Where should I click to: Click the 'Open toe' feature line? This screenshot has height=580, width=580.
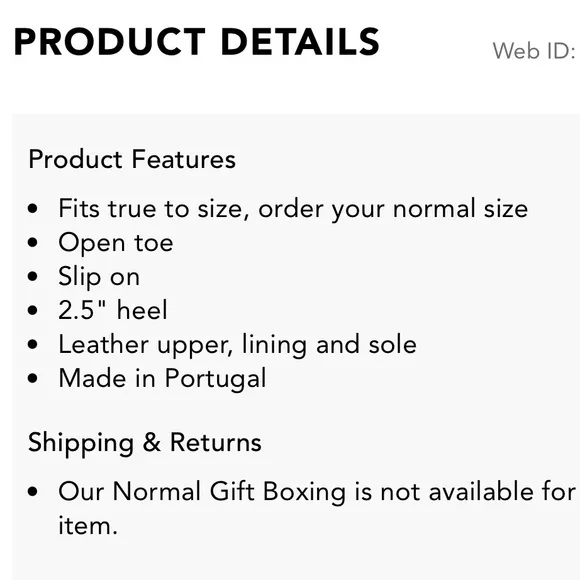pos(116,243)
